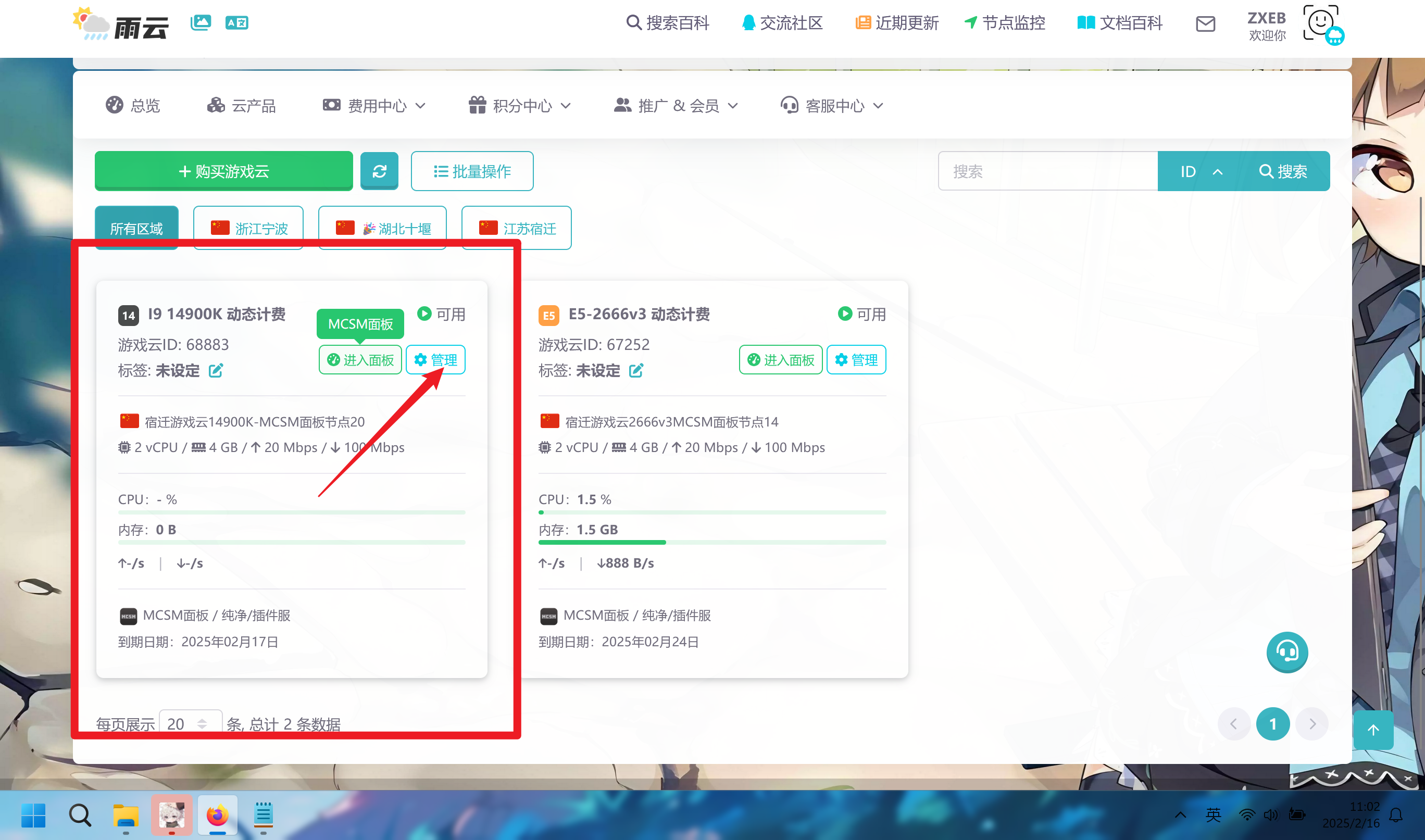Edit label pencil icon for server 67252
The height and width of the screenshot is (840, 1425).
(636, 371)
